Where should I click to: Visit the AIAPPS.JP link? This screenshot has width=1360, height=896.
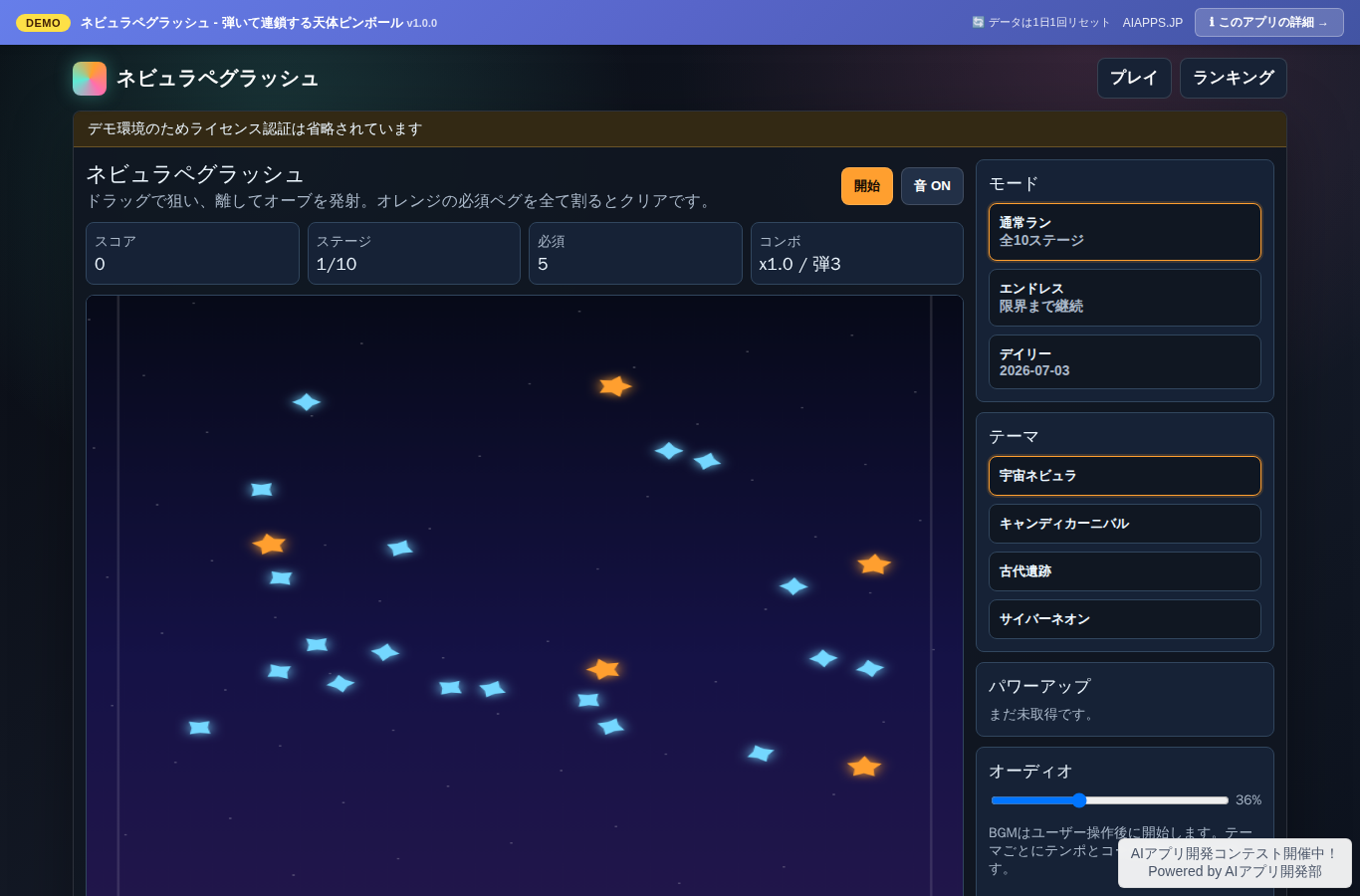pos(1153,22)
